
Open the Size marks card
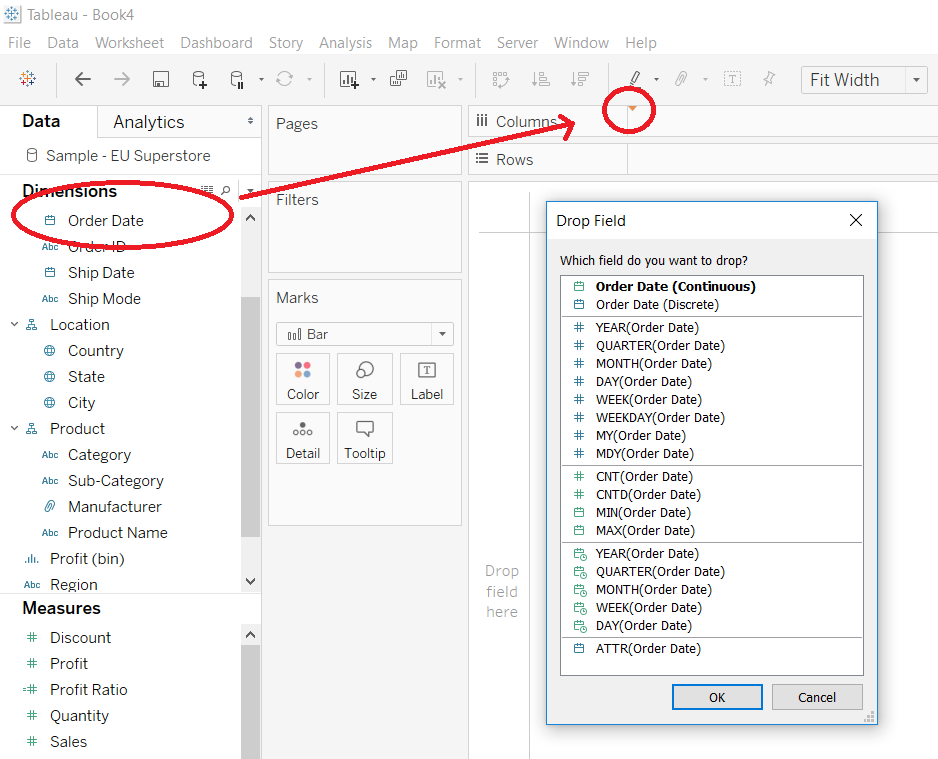coord(364,379)
